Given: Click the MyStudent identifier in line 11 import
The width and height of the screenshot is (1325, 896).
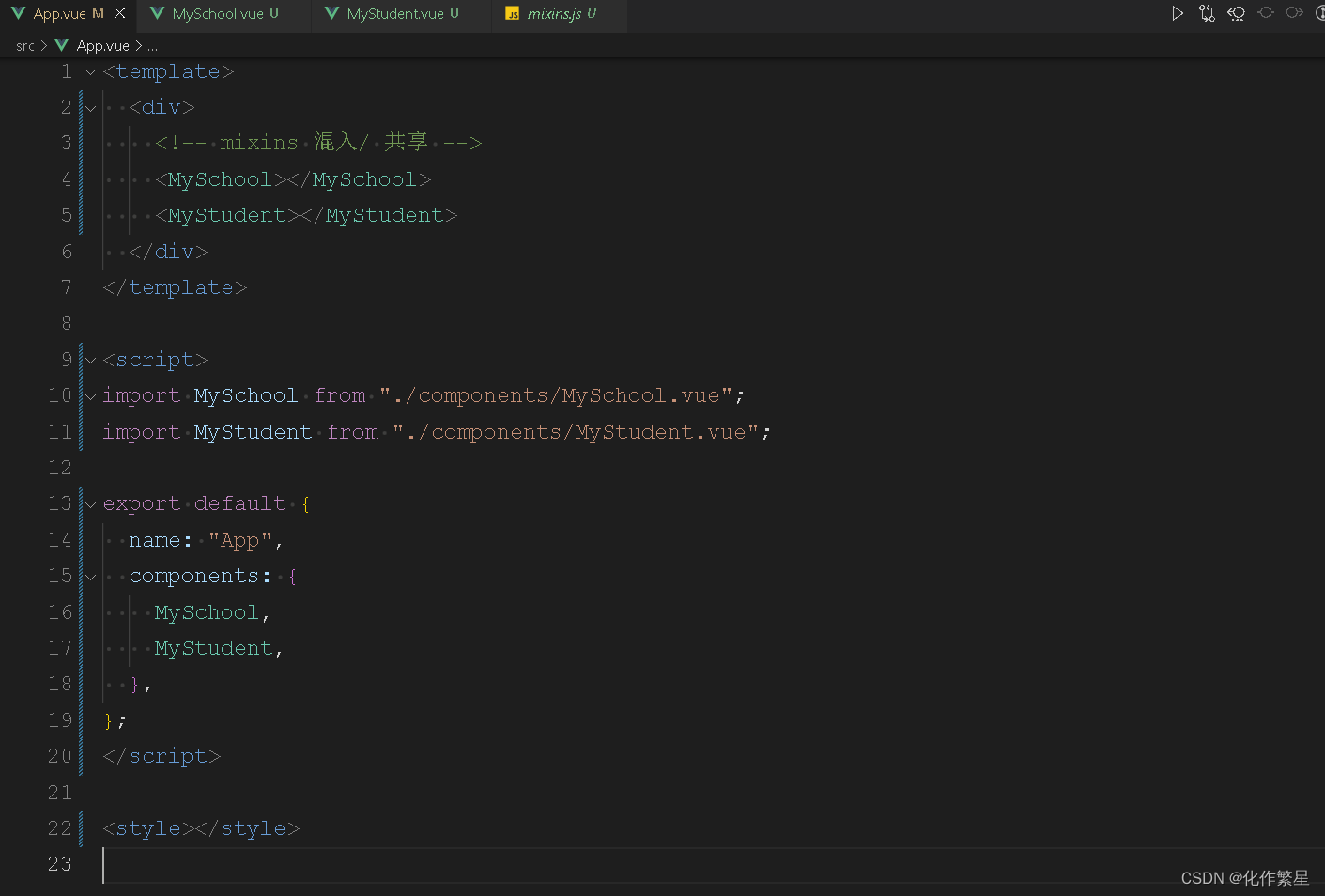Looking at the screenshot, I should (x=253, y=432).
